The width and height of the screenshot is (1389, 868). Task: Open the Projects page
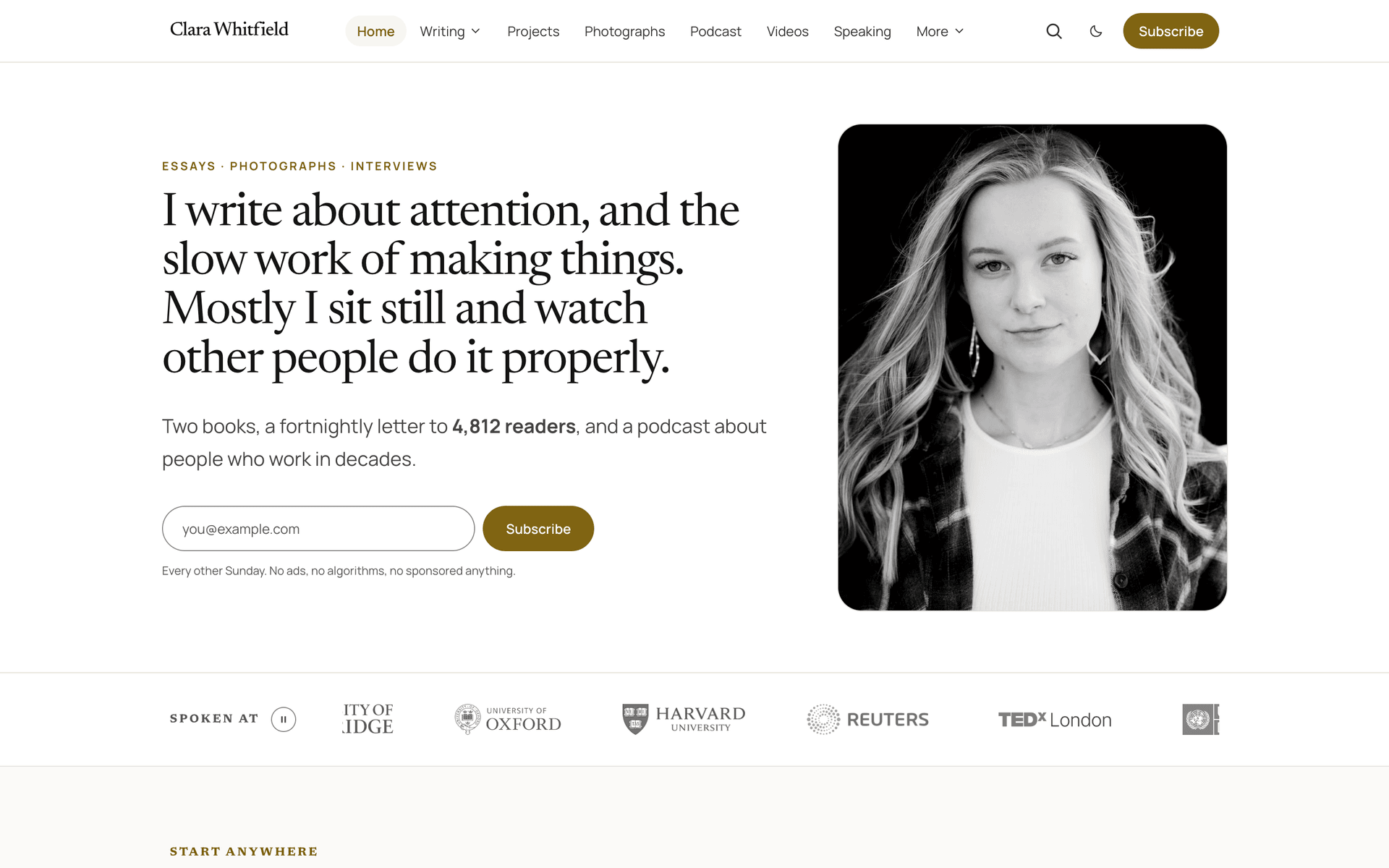533,31
